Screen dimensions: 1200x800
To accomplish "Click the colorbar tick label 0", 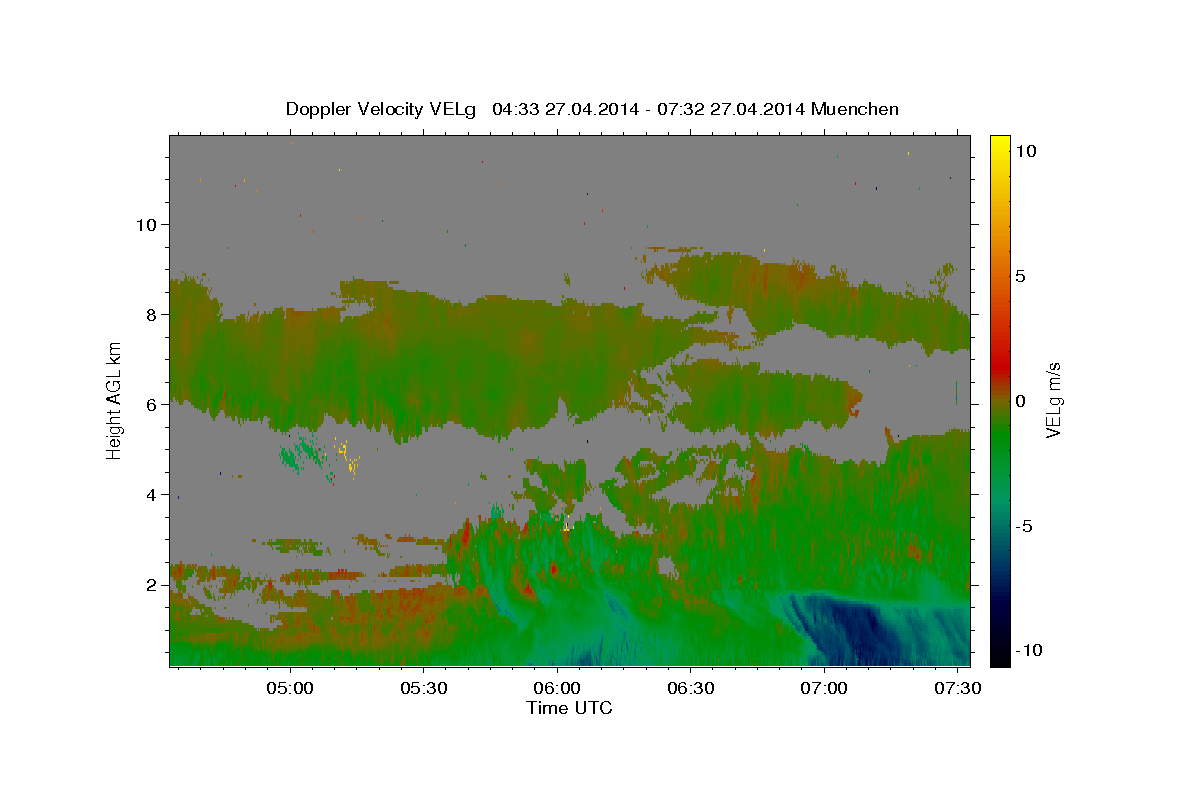I will pyautogui.click(x=1021, y=401).
